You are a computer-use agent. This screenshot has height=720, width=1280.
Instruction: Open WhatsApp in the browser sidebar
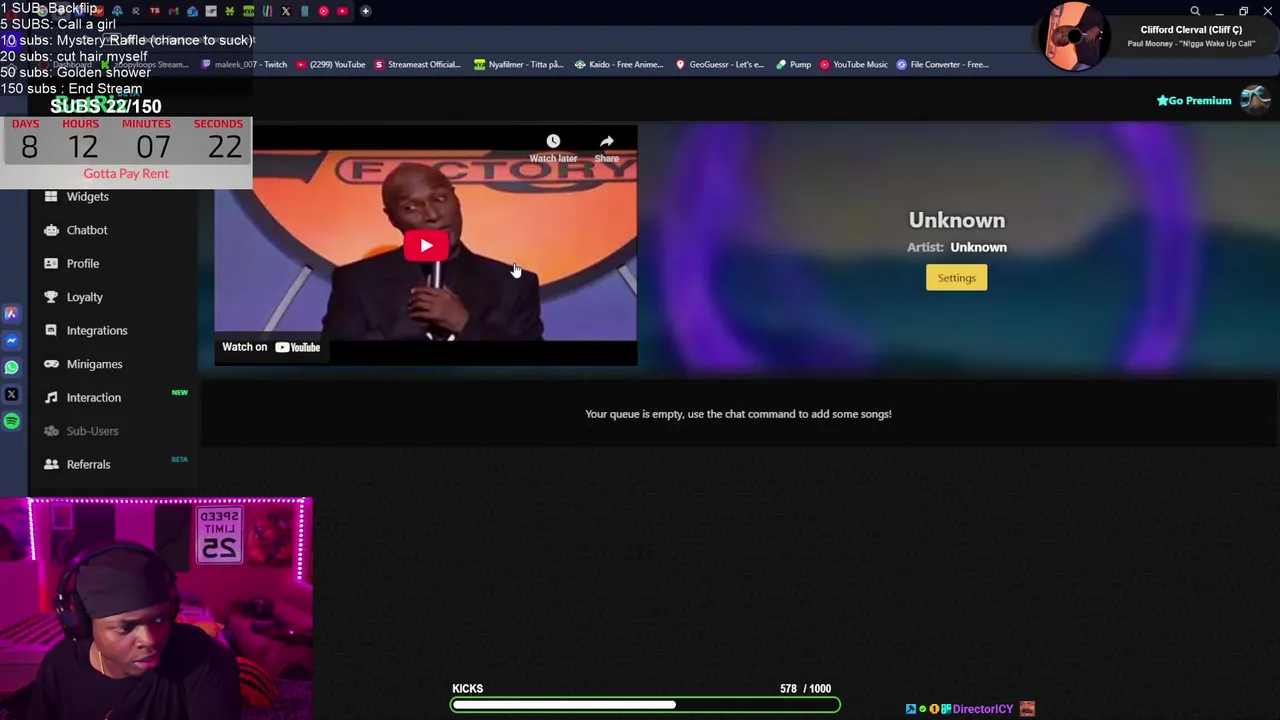[12, 367]
